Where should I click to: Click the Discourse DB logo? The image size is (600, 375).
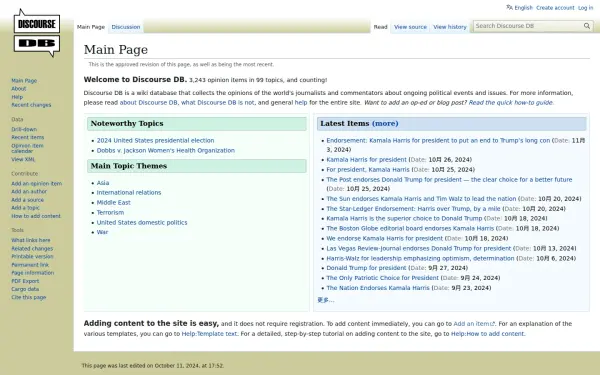pos(37,33)
